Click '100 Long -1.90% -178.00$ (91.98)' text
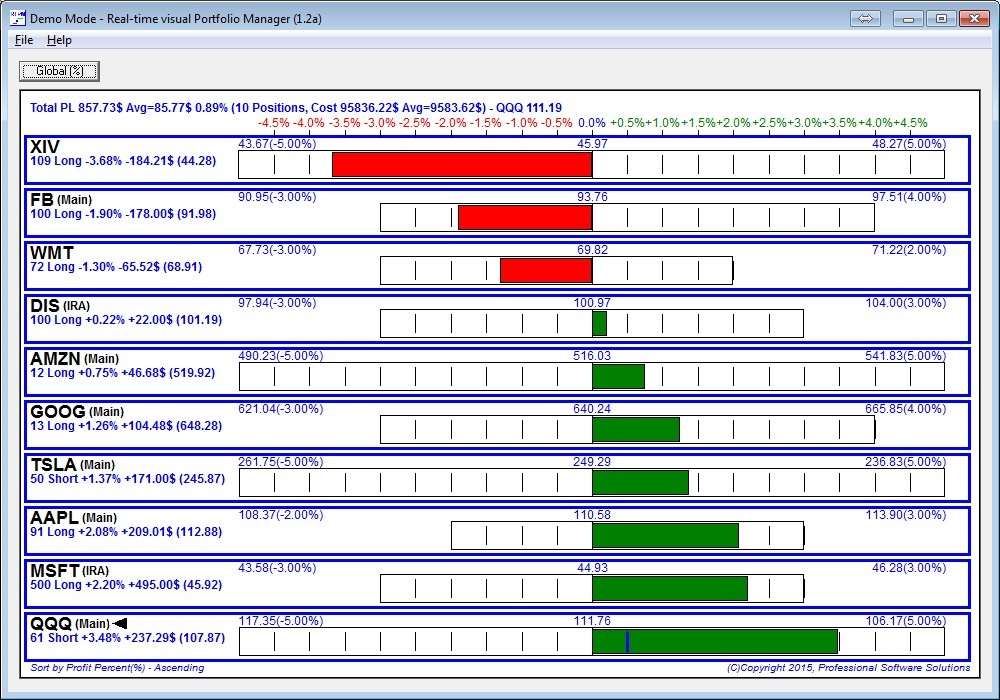Screen dimensions: 1000x700 coord(123,214)
